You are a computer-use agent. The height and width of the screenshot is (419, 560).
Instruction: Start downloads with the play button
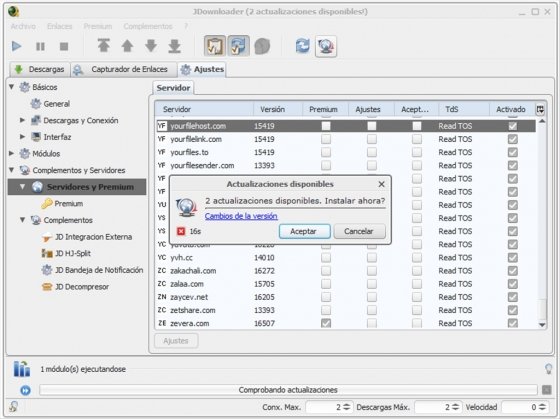point(16,46)
